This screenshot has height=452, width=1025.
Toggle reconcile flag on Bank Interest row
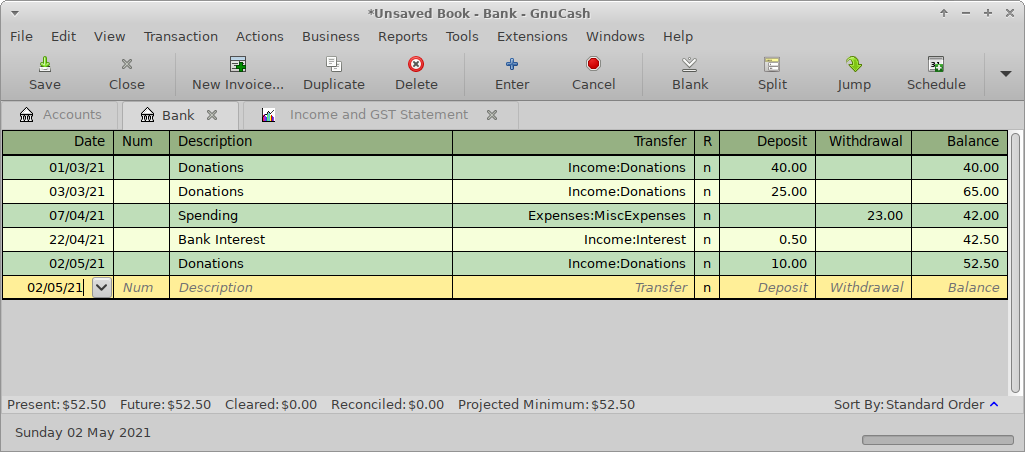[707, 239]
